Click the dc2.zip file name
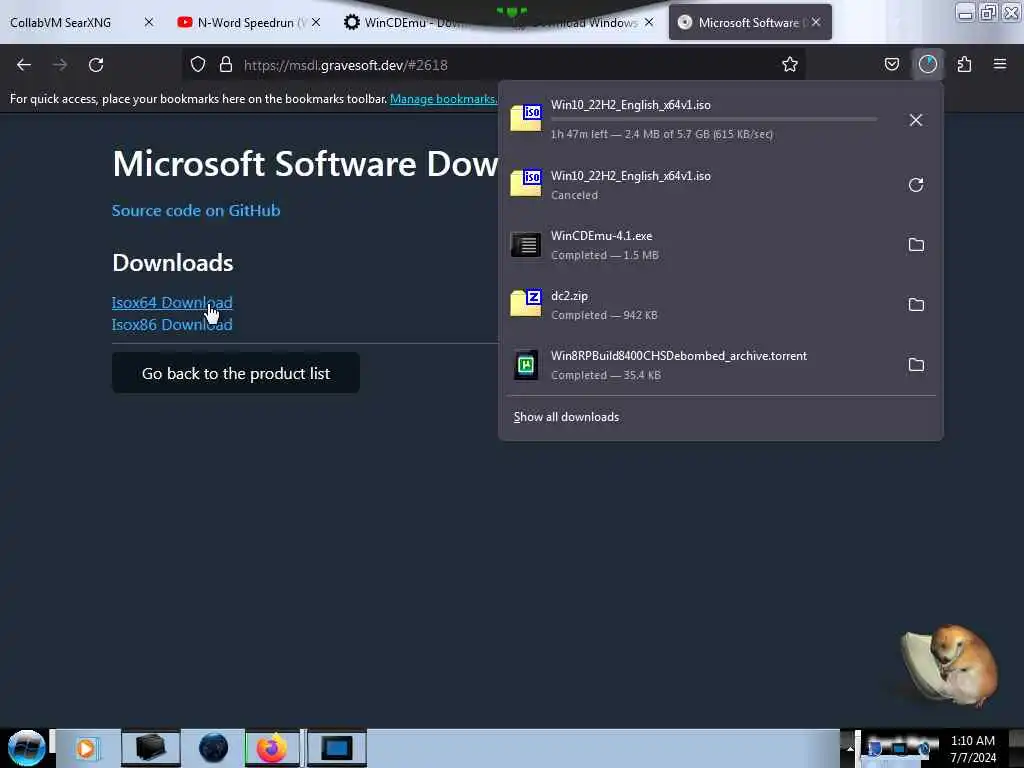 coord(569,296)
